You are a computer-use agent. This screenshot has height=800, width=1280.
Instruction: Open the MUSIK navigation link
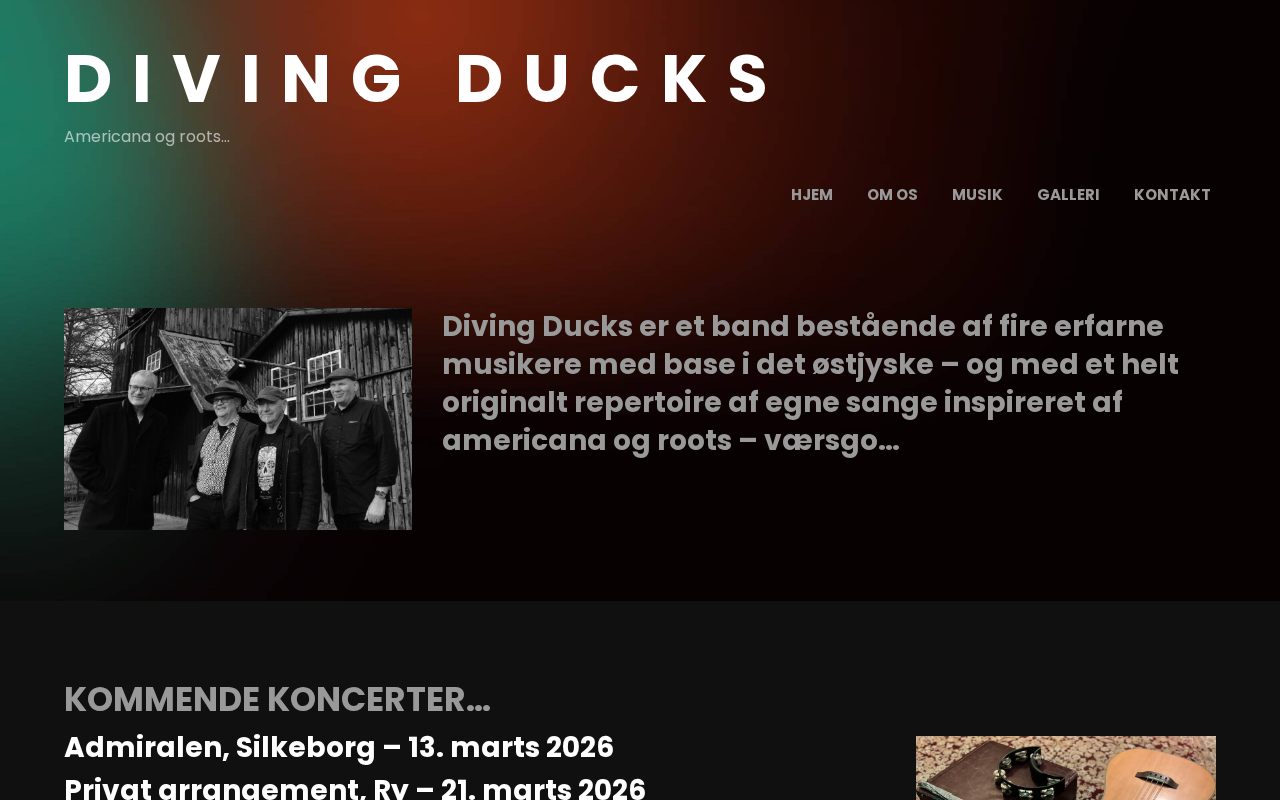[977, 195]
